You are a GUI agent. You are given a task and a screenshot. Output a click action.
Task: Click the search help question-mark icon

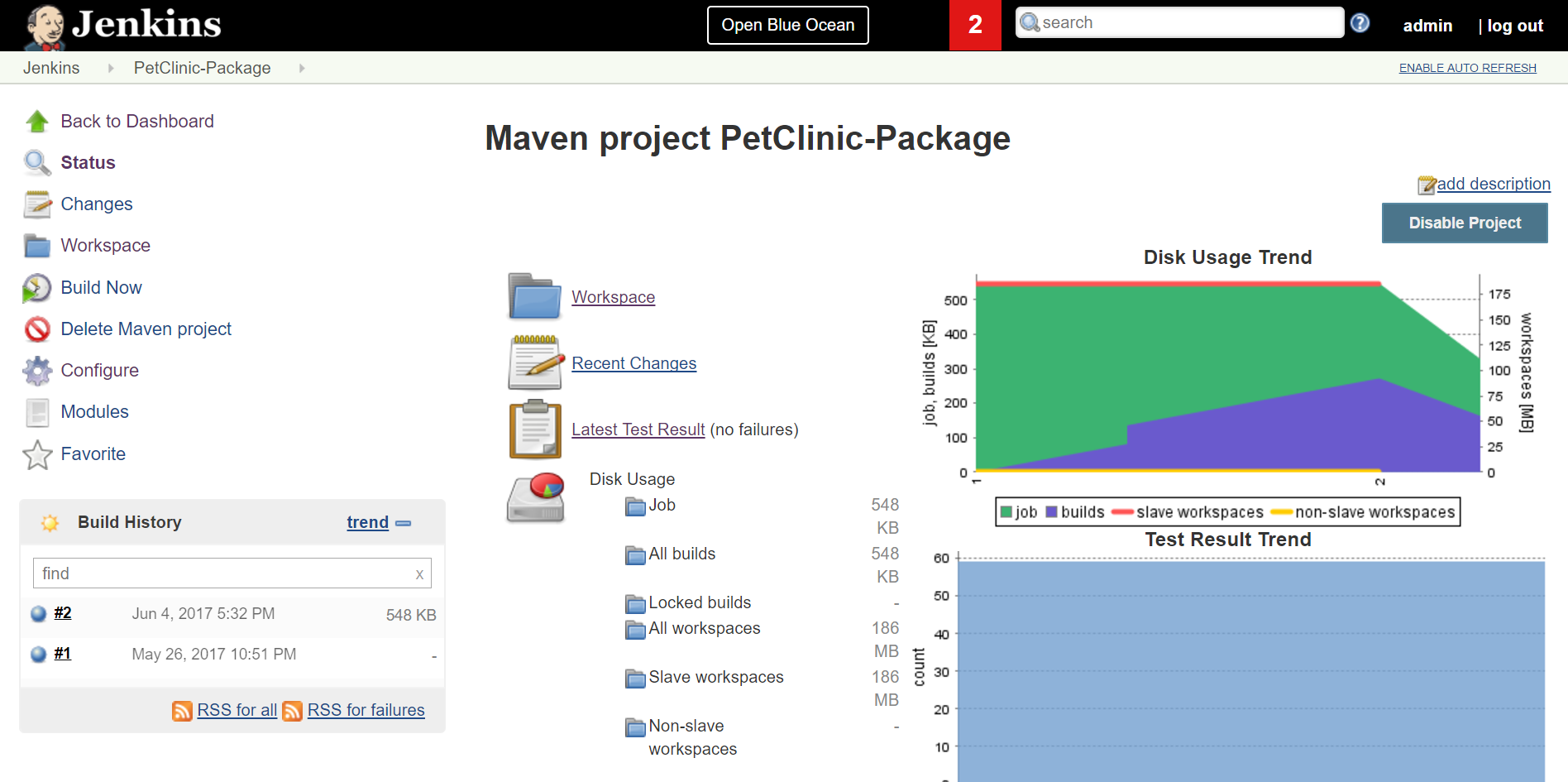point(1360,23)
